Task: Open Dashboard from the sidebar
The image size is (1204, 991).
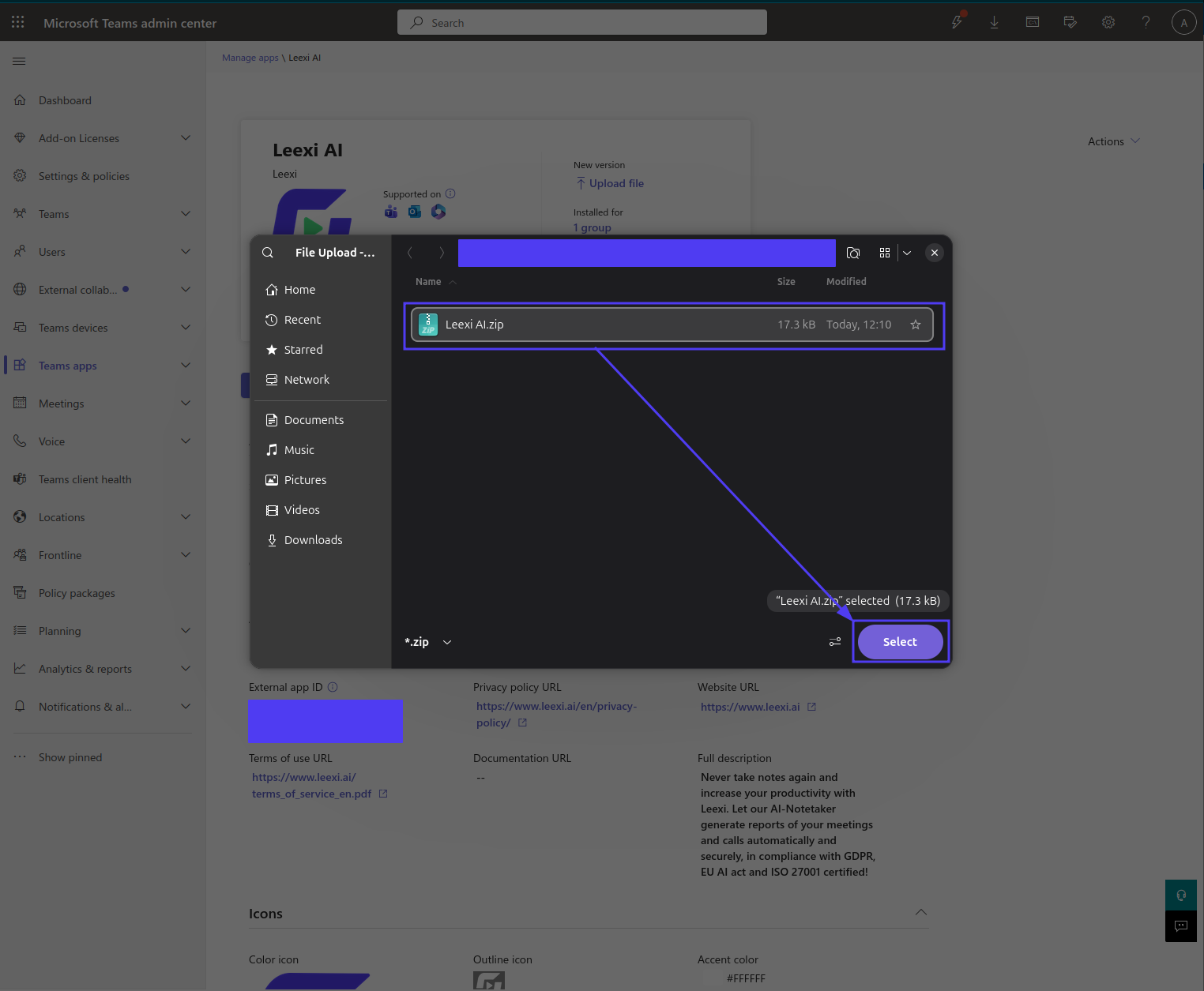Action: click(65, 100)
